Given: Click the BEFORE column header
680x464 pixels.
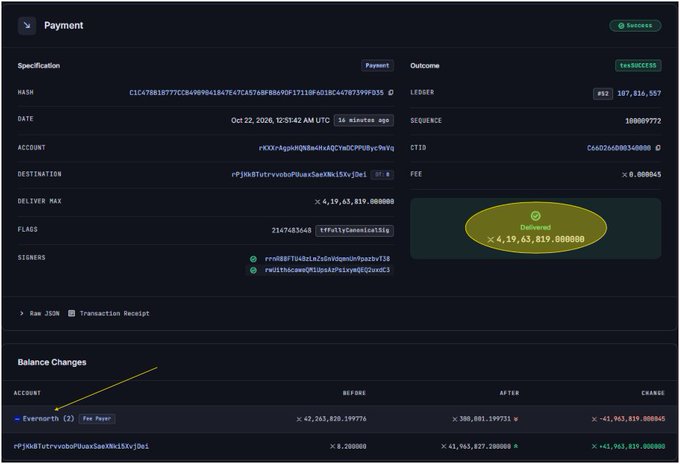Looking at the screenshot, I should (354, 393).
